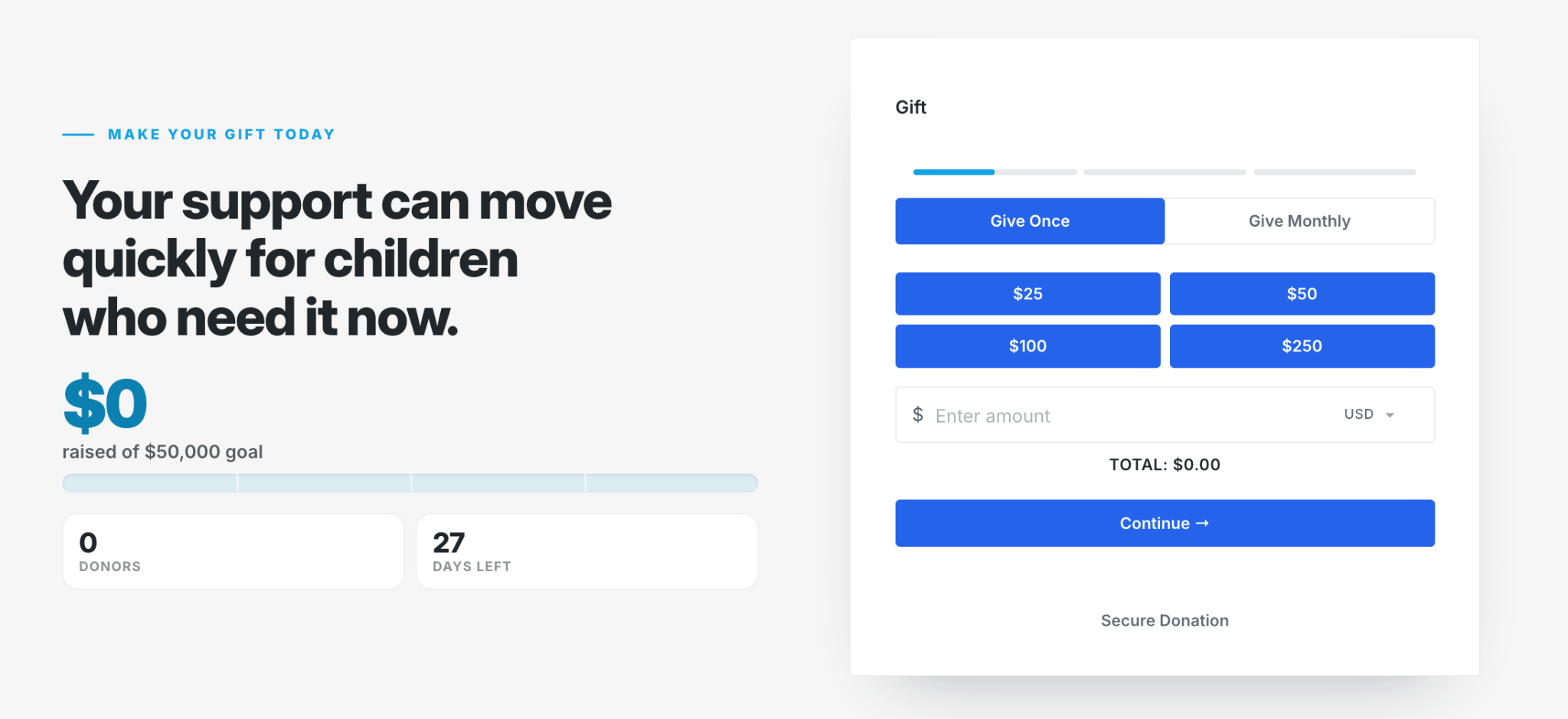Choose the $25 donation amount
1568x719 pixels.
point(1027,293)
